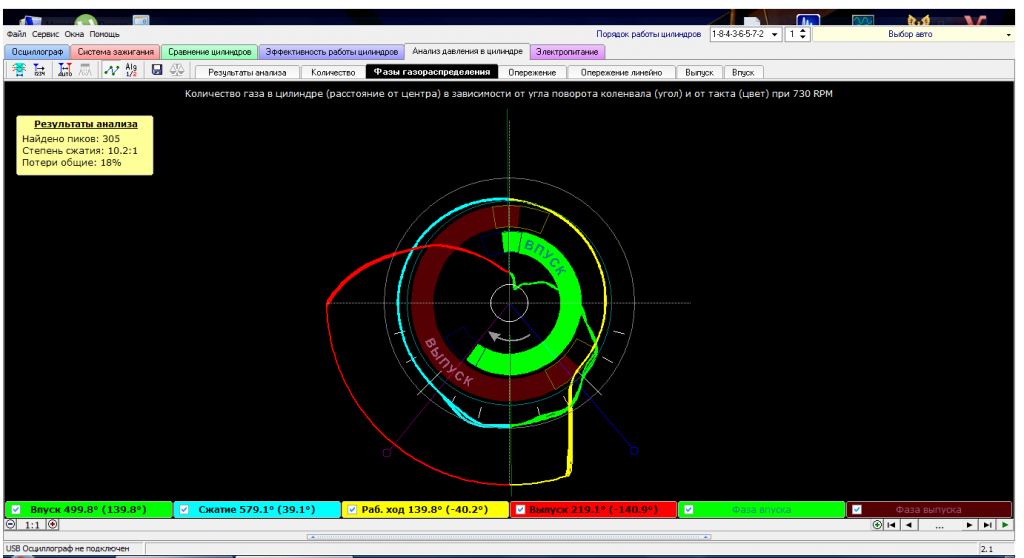
Task: Click the purple circle handle on the diagram
Action: click(387, 452)
